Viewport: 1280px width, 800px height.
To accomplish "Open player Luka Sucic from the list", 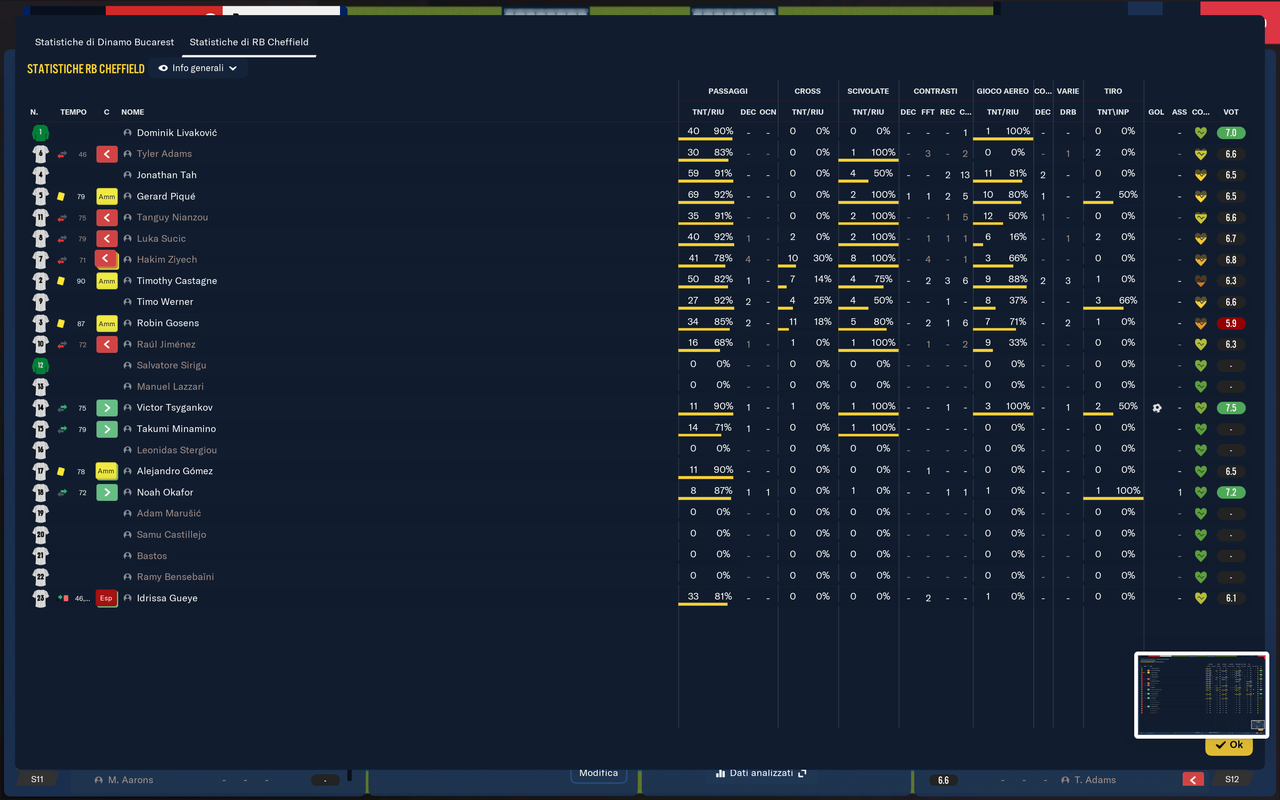I will (161, 239).
